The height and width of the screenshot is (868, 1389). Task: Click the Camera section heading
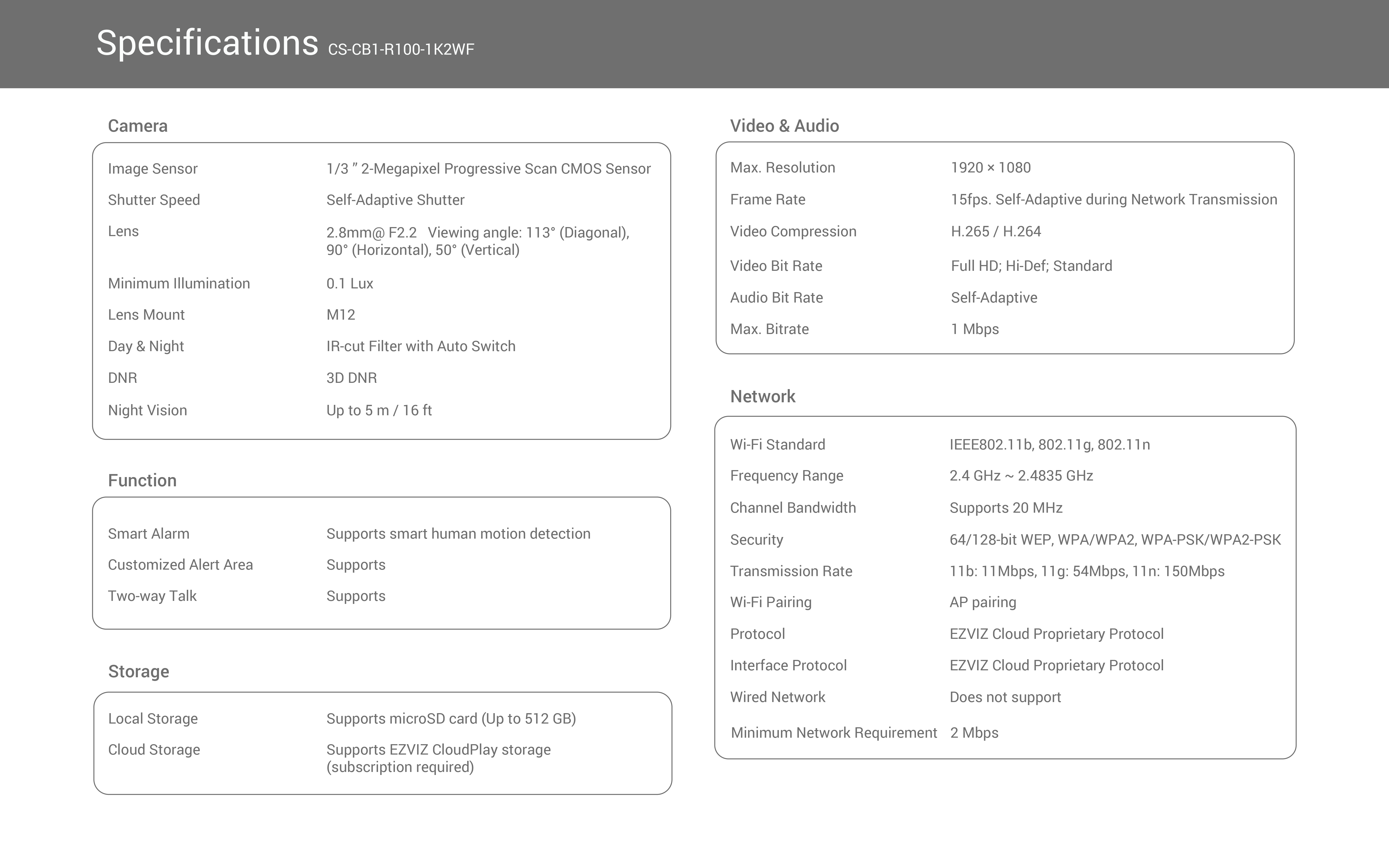coord(138,126)
